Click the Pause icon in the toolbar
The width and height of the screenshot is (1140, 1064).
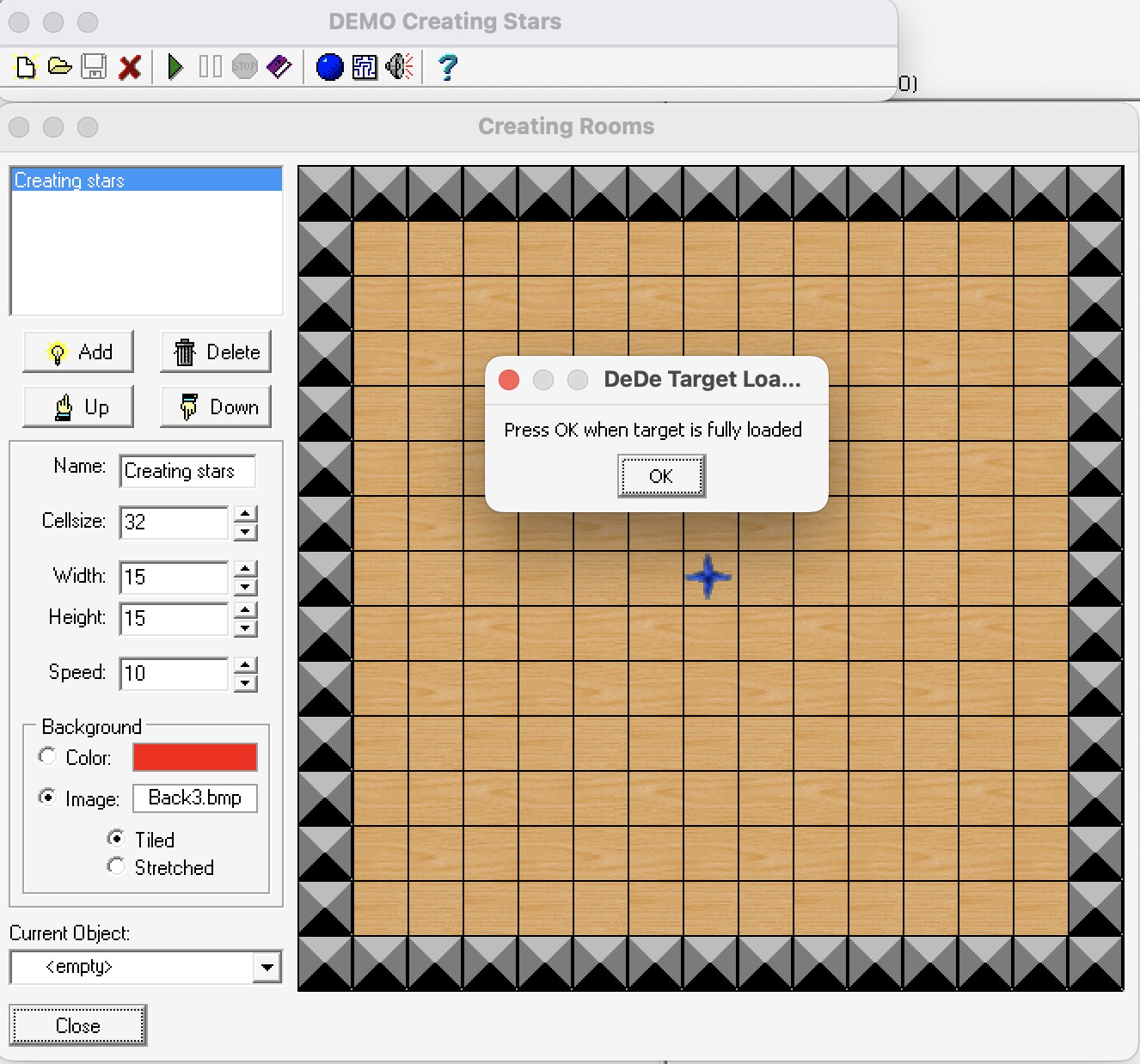click(x=210, y=66)
